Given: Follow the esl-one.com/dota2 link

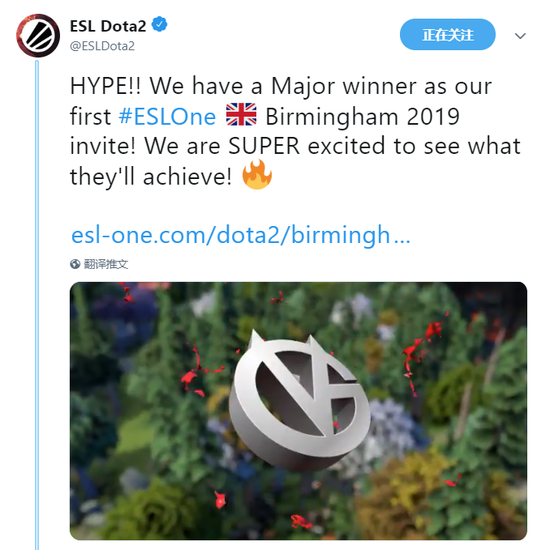Looking at the screenshot, I should [241, 235].
